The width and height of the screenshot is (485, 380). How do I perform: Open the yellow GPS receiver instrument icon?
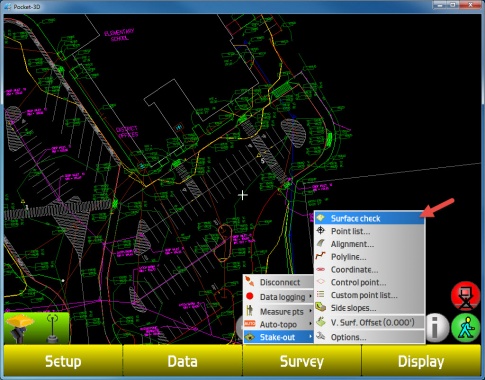(x=20, y=328)
